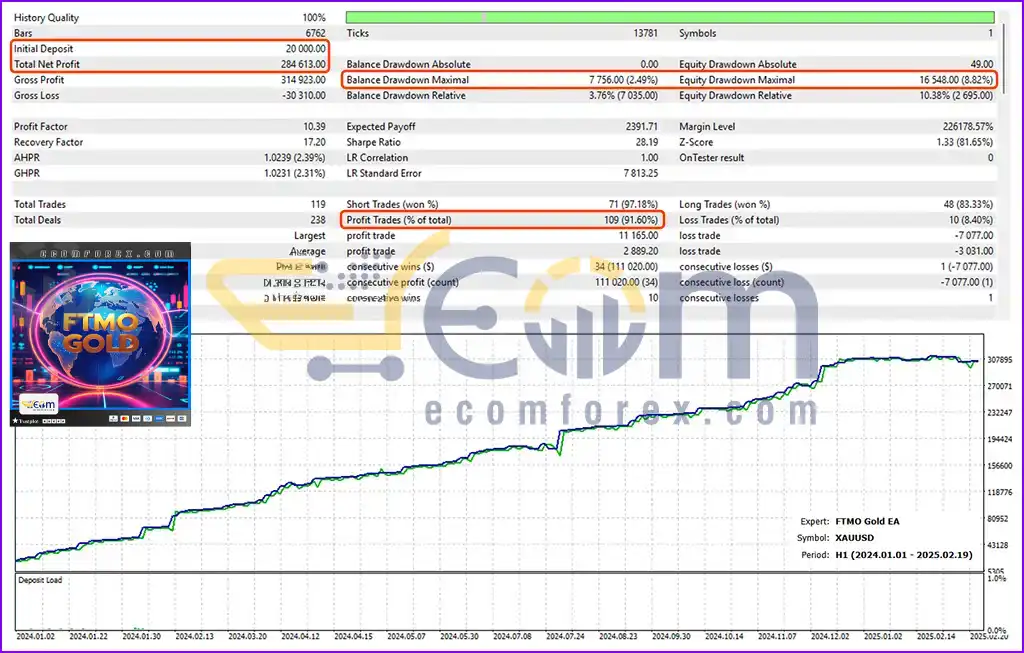Click the GHPR value 1.0231 (2.31%)
Screen dimensions: 1024x653
pos(295,174)
